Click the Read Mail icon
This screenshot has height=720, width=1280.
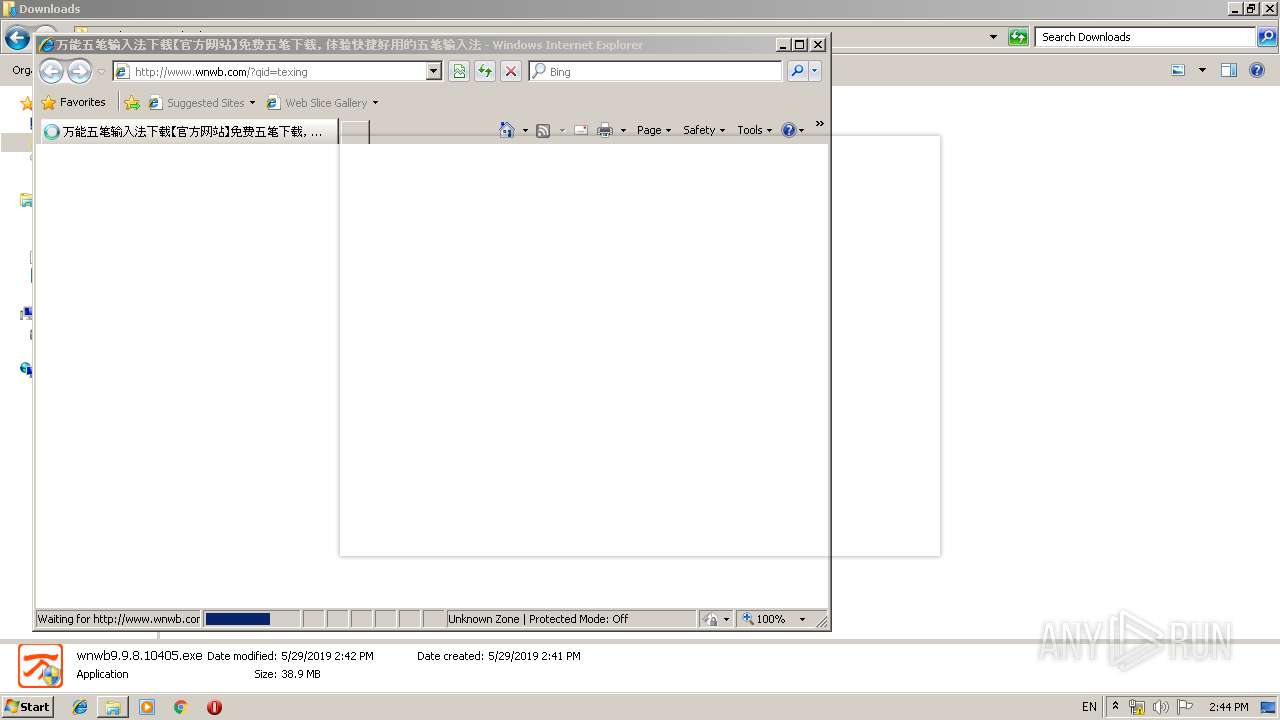tap(581, 130)
